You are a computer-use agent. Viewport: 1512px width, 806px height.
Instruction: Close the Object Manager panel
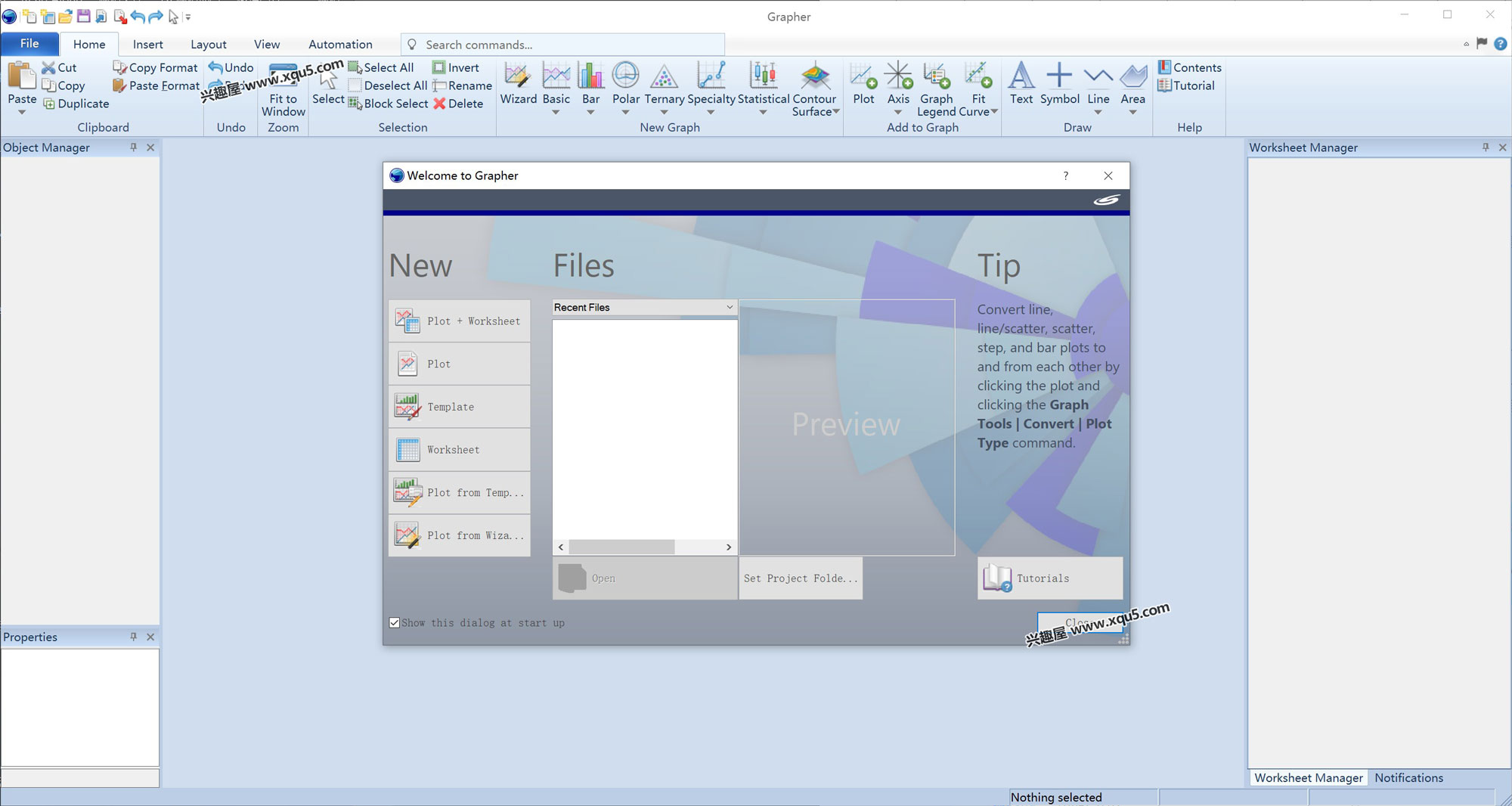[150, 147]
